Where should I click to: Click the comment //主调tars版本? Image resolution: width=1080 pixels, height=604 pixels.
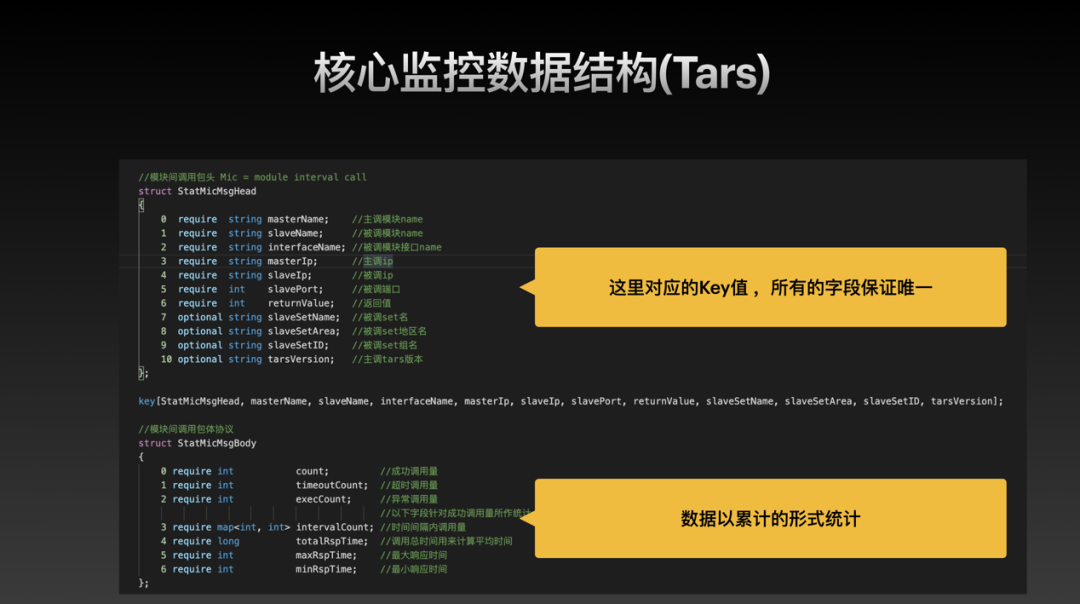click(388, 359)
